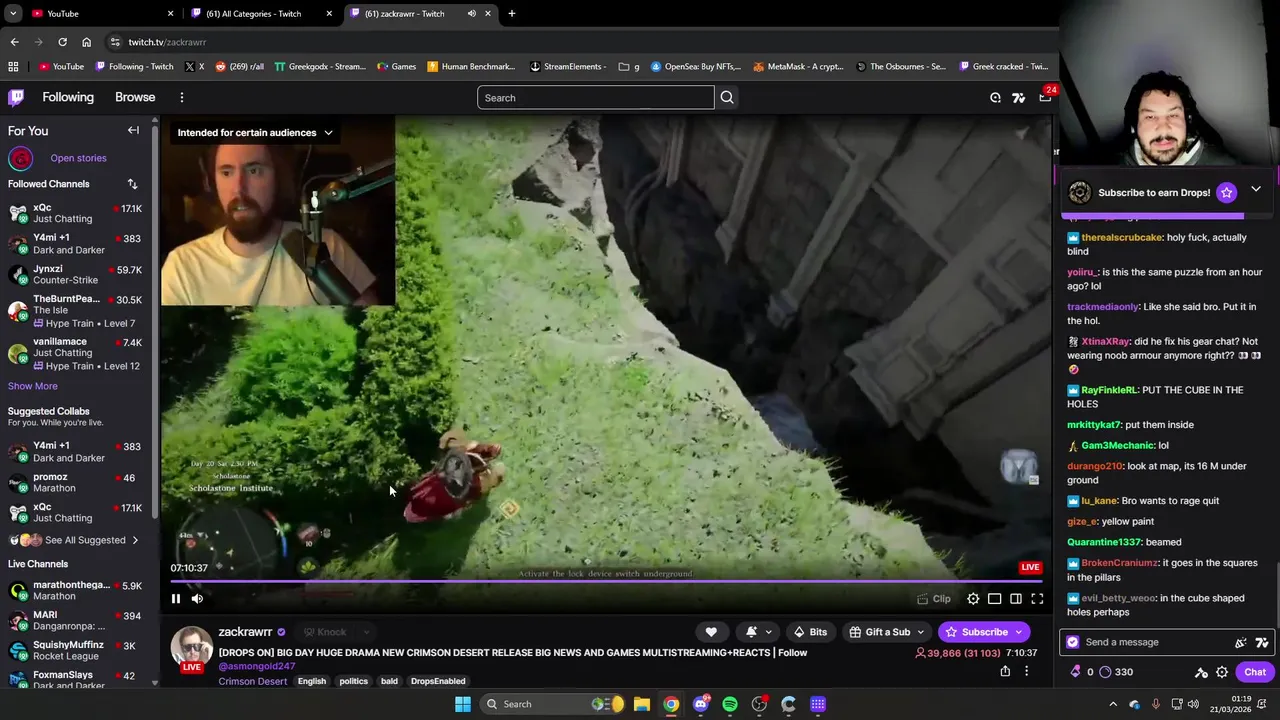The image size is (1280, 720).
Task: Click the Twitch search box
Action: [596, 97]
